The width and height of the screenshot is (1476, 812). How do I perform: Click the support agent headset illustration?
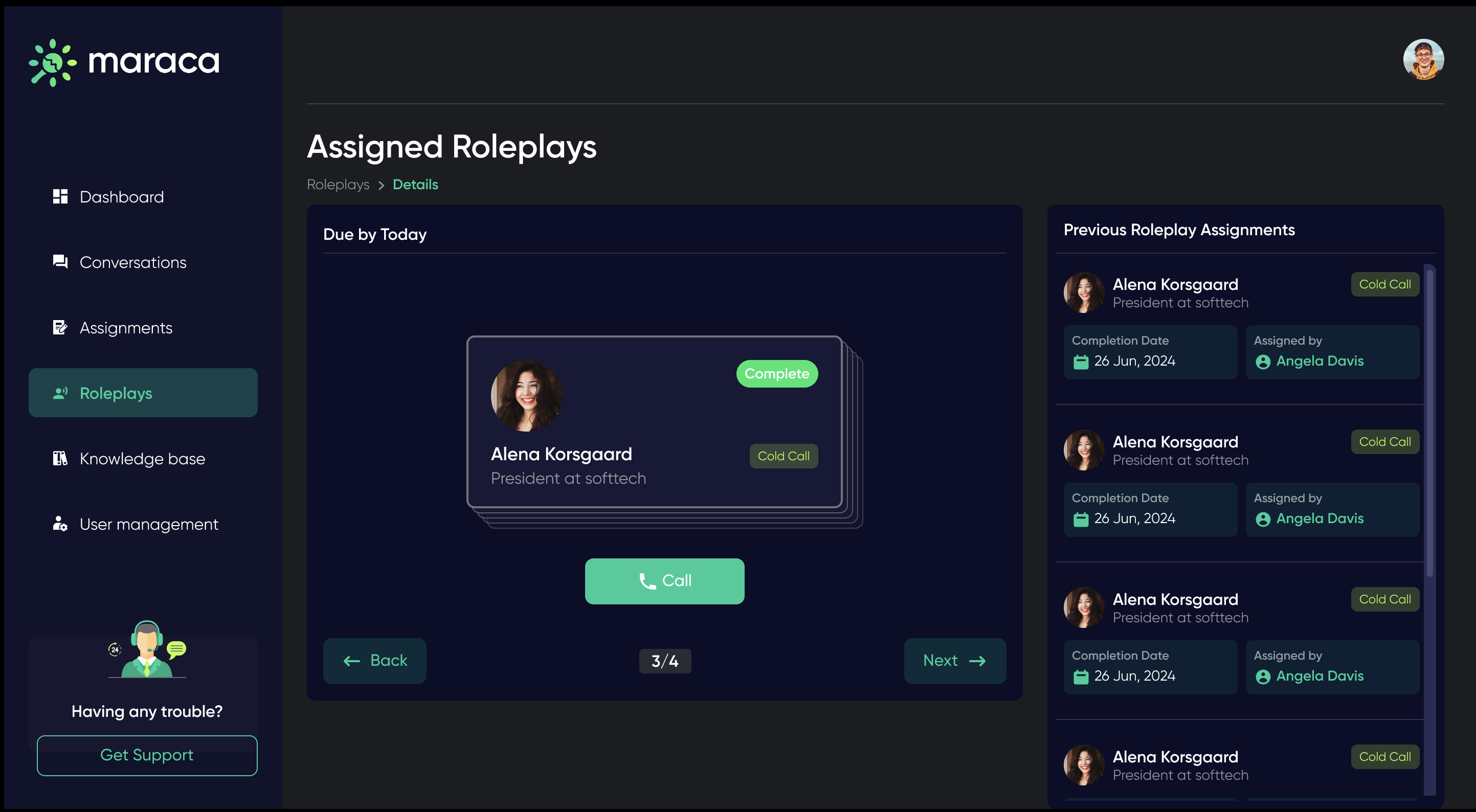pos(147,649)
